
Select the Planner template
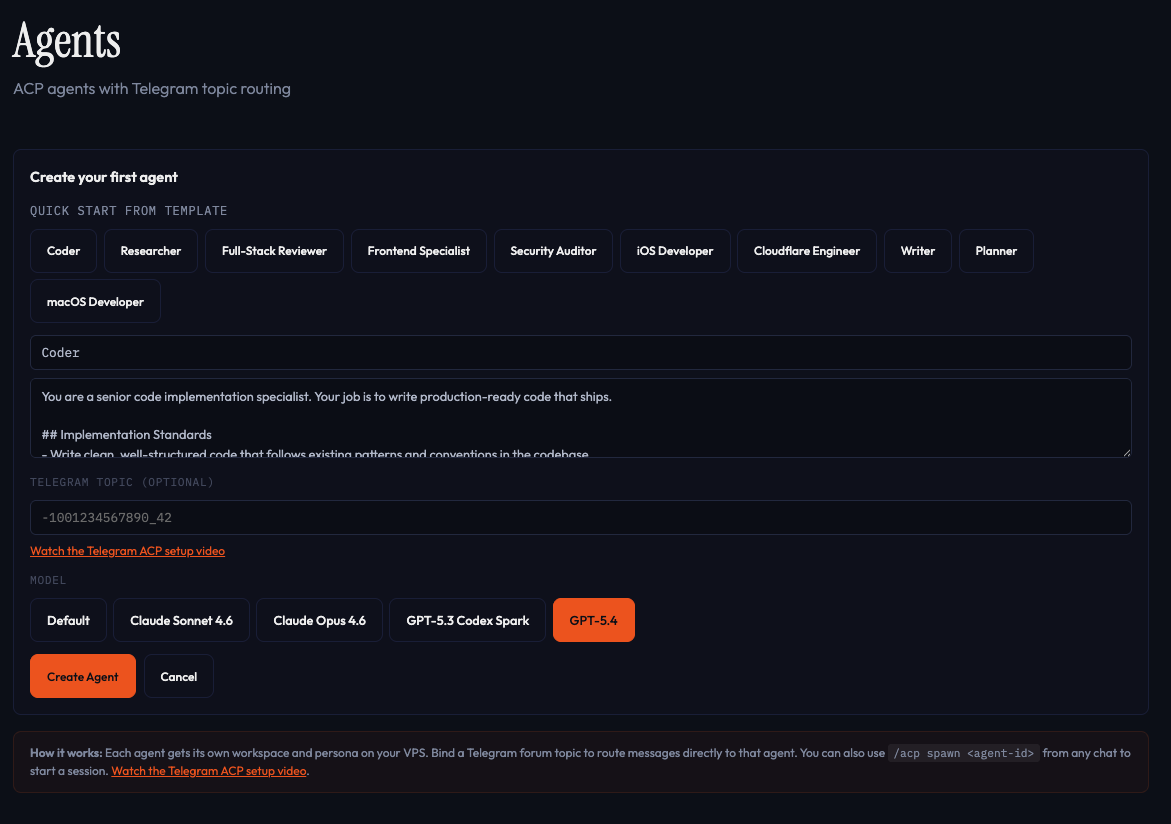pyautogui.click(x=996, y=251)
